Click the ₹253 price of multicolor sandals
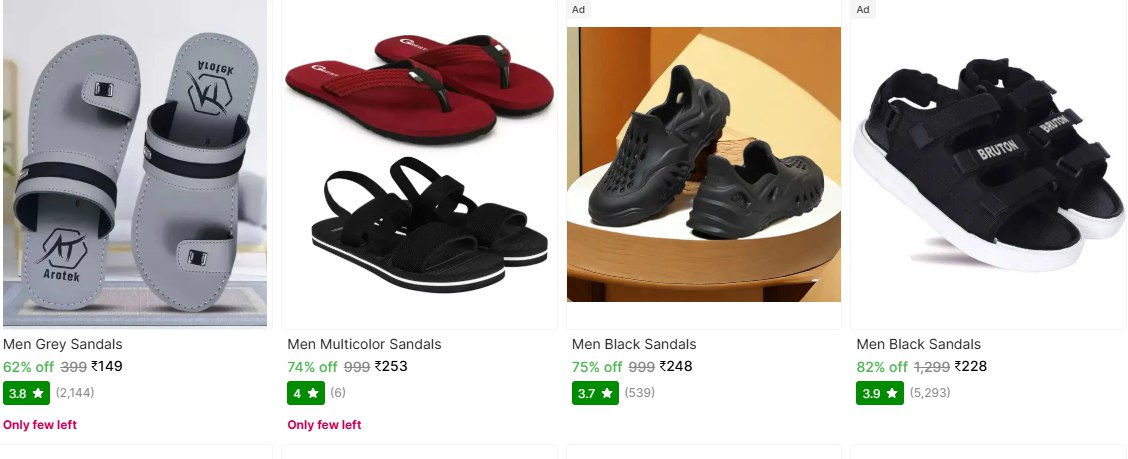 click(x=391, y=366)
